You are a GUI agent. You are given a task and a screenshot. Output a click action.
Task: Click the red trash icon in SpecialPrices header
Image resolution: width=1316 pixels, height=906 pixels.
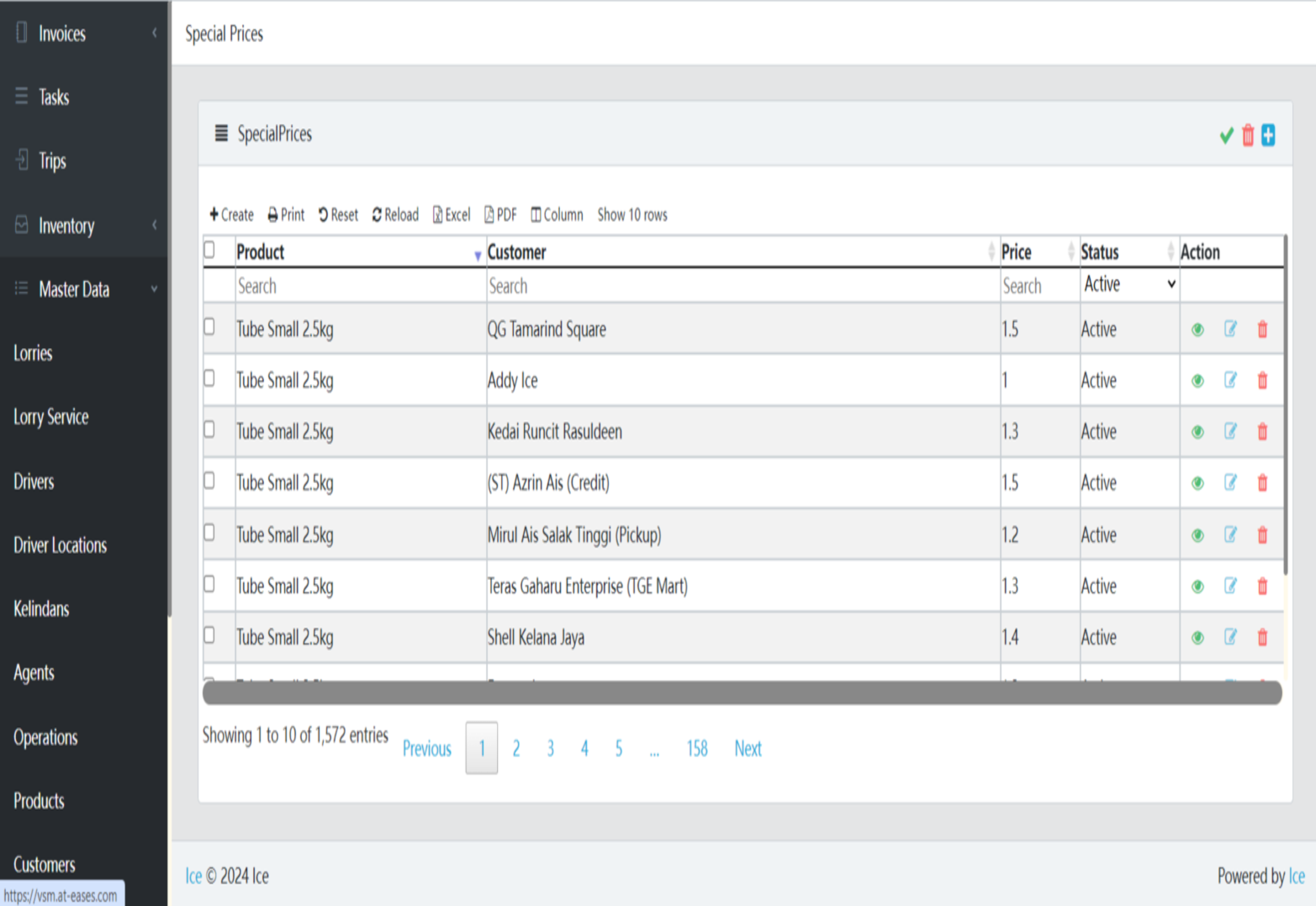[1248, 135]
